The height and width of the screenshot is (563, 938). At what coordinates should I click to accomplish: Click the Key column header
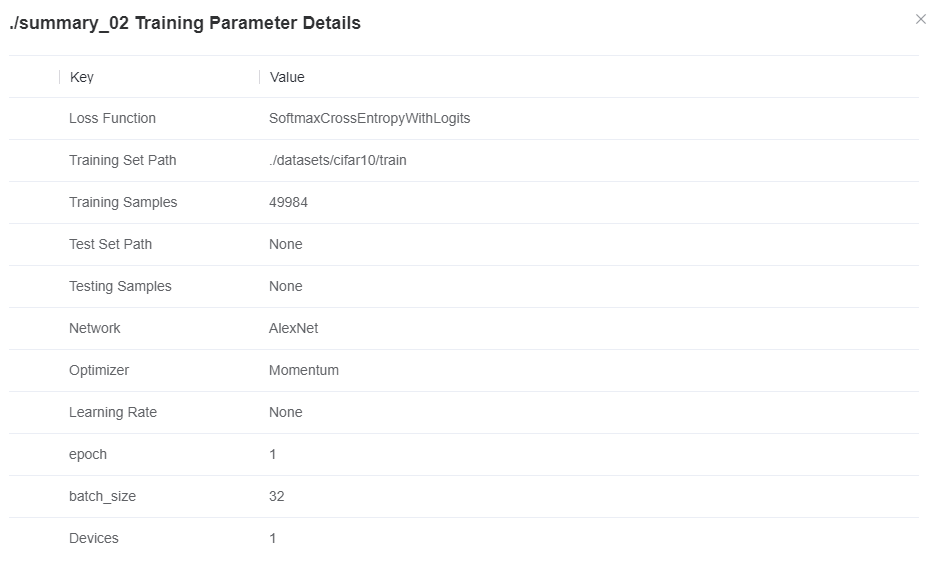(82, 77)
